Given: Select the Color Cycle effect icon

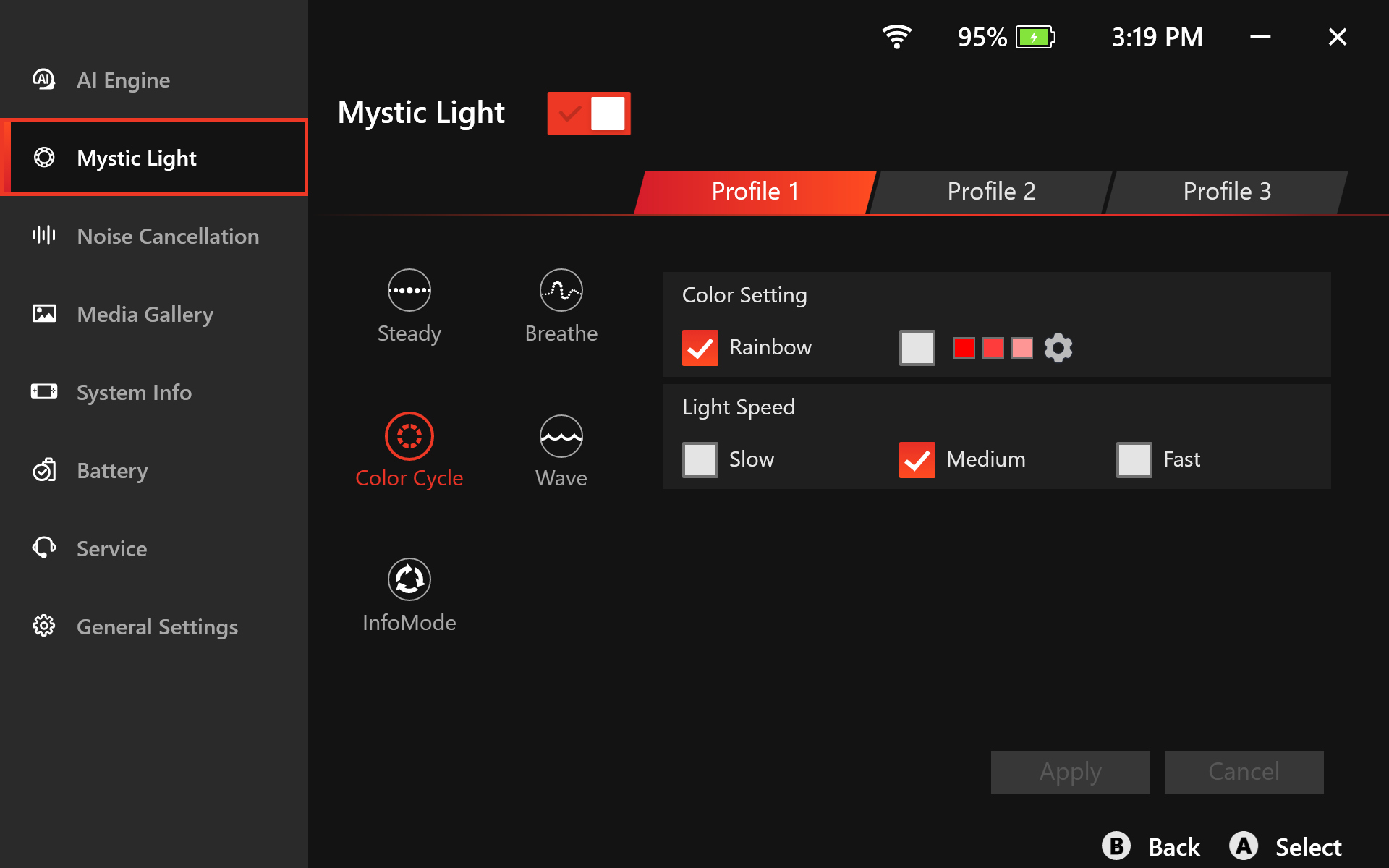Looking at the screenshot, I should 409,436.
